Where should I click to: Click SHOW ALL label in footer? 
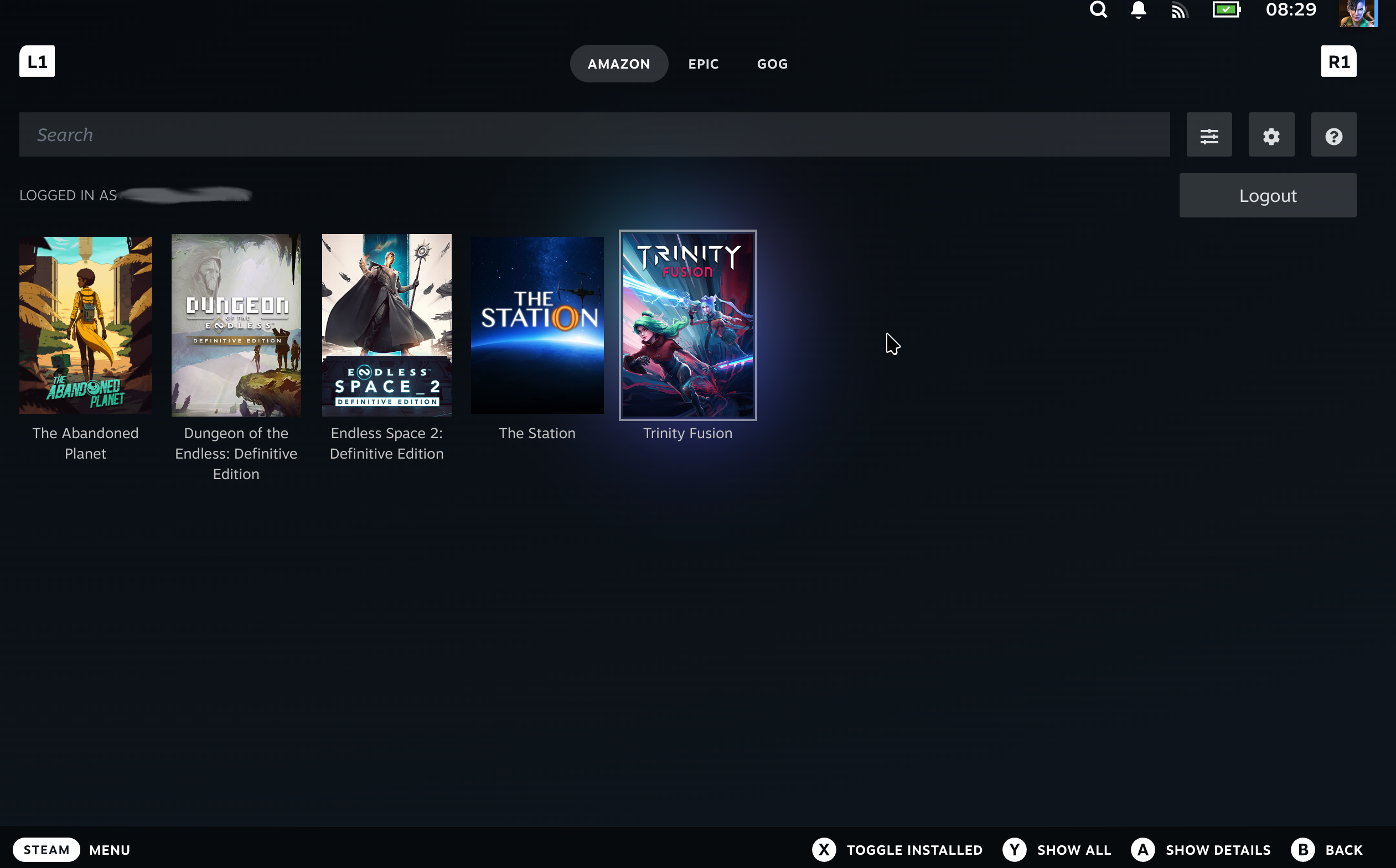pos(1074,850)
